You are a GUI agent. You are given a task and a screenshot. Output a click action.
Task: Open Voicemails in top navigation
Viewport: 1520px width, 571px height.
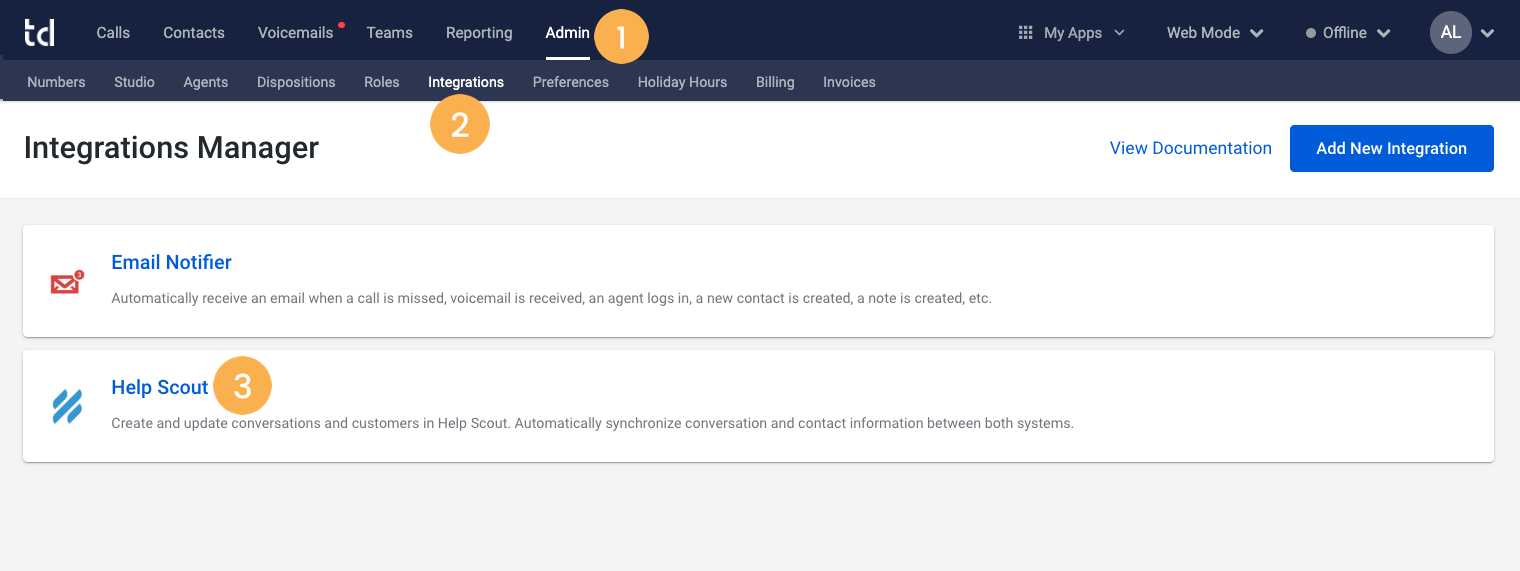[x=295, y=33]
